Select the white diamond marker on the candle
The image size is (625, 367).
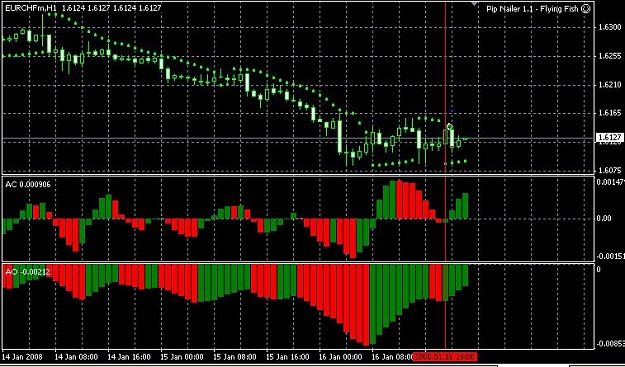pos(450,127)
